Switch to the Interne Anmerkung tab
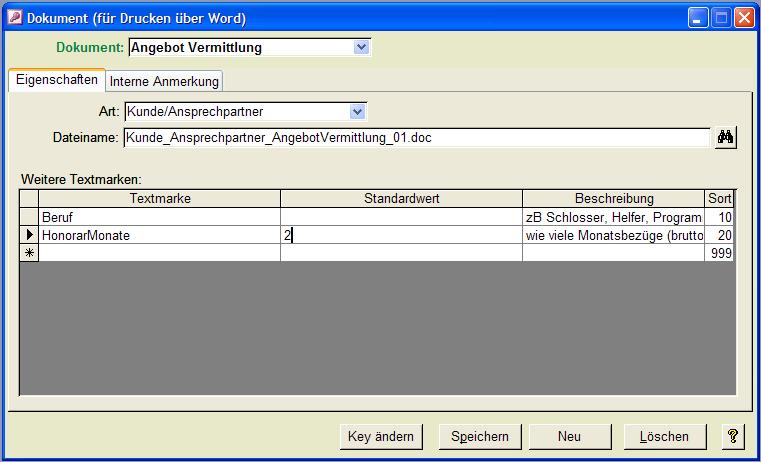The image size is (761, 462). tap(164, 81)
